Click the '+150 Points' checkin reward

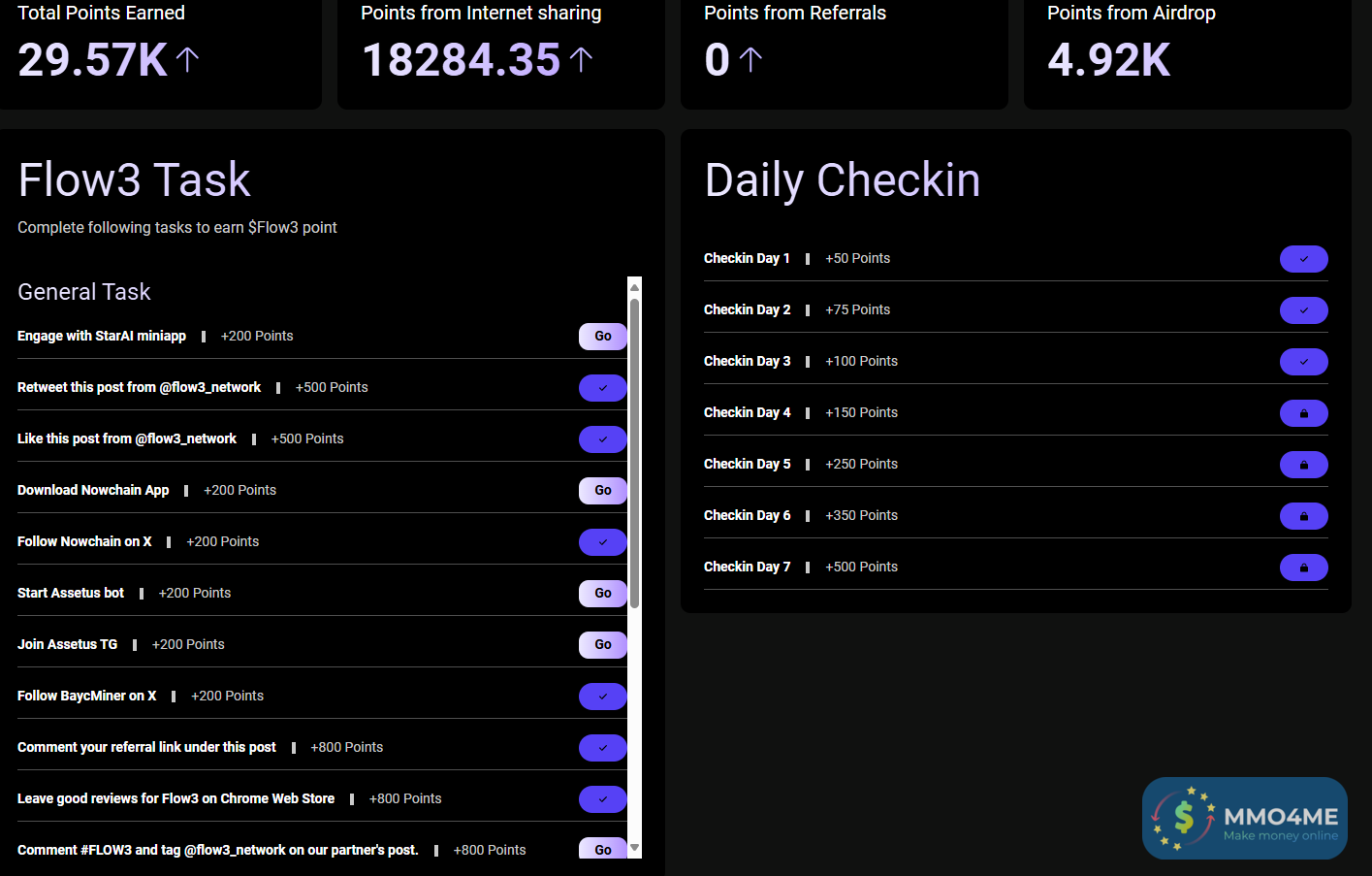[861, 412]
